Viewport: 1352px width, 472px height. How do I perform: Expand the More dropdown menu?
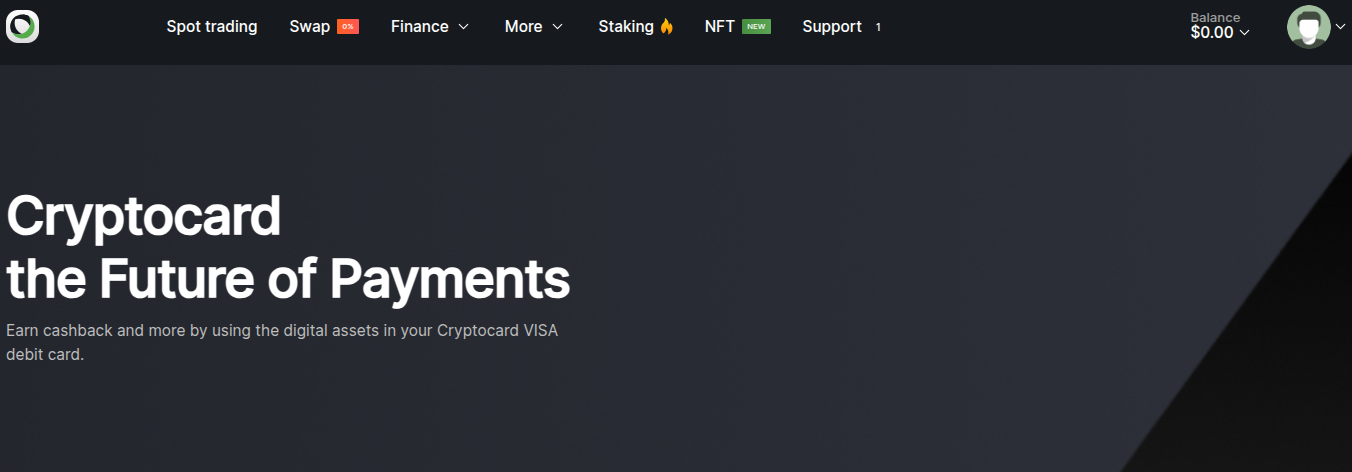coord(534,27)
